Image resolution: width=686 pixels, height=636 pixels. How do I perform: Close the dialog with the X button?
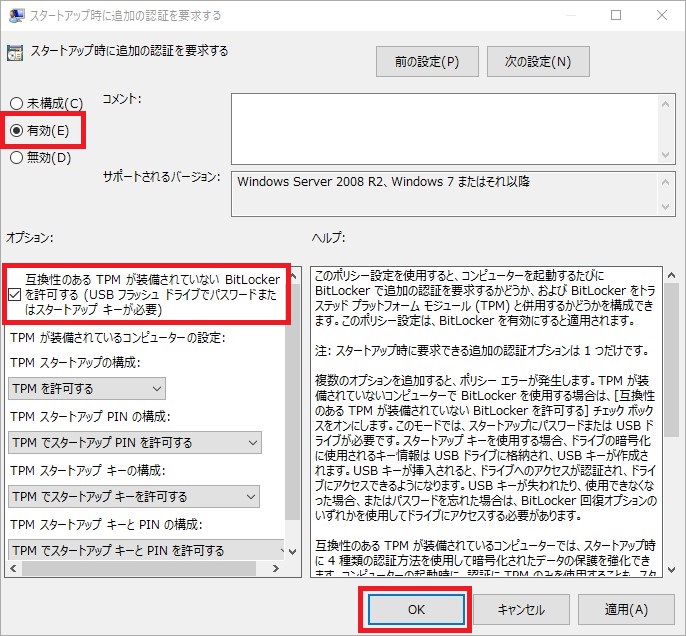coord(662,15)
